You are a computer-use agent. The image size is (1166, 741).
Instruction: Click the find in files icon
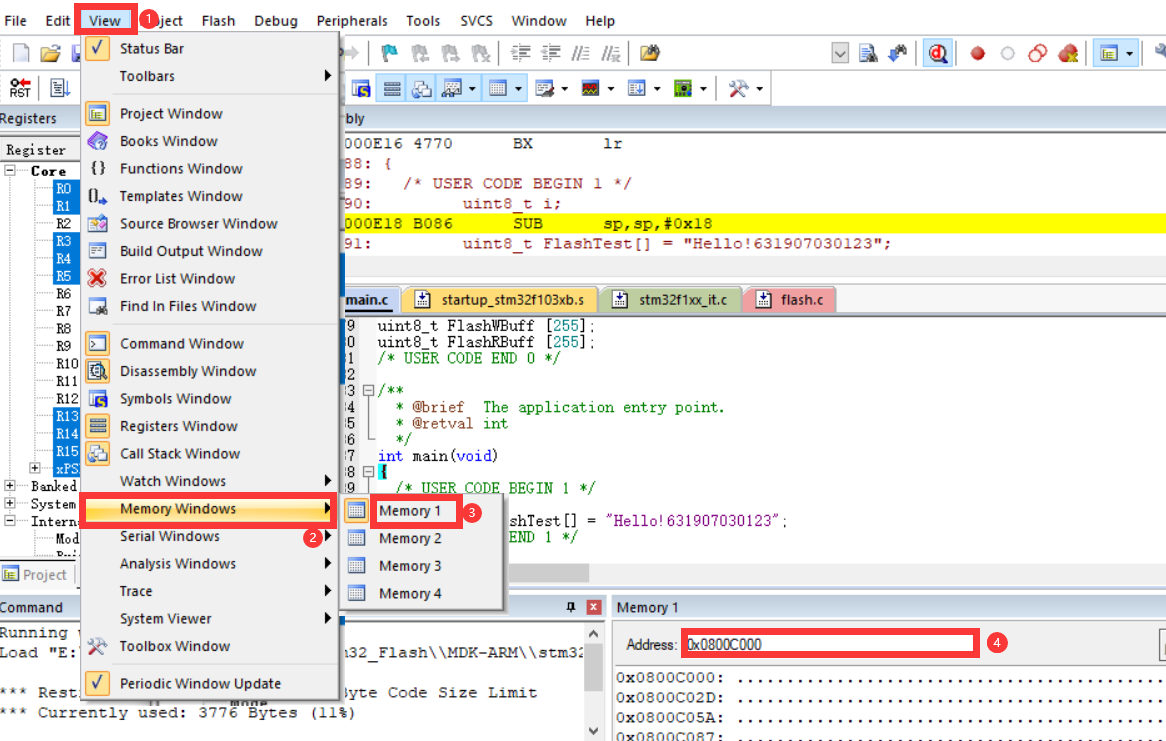click(650, 53)
